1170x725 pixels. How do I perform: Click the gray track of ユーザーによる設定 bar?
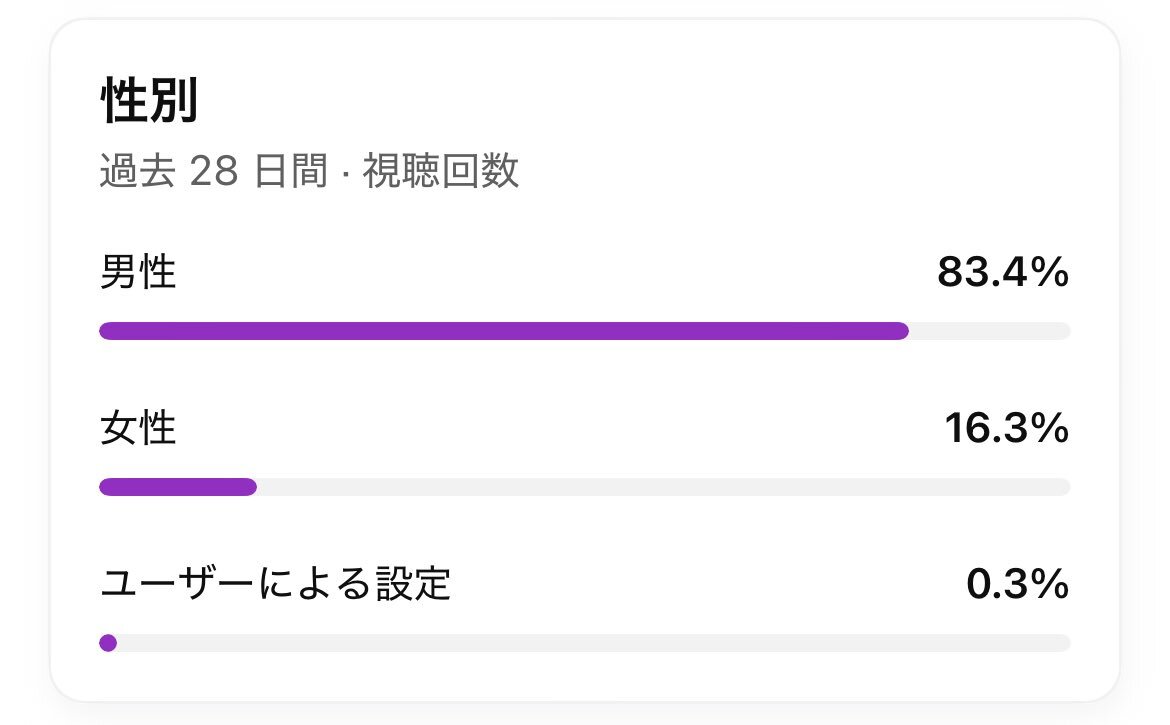point(594,643)
